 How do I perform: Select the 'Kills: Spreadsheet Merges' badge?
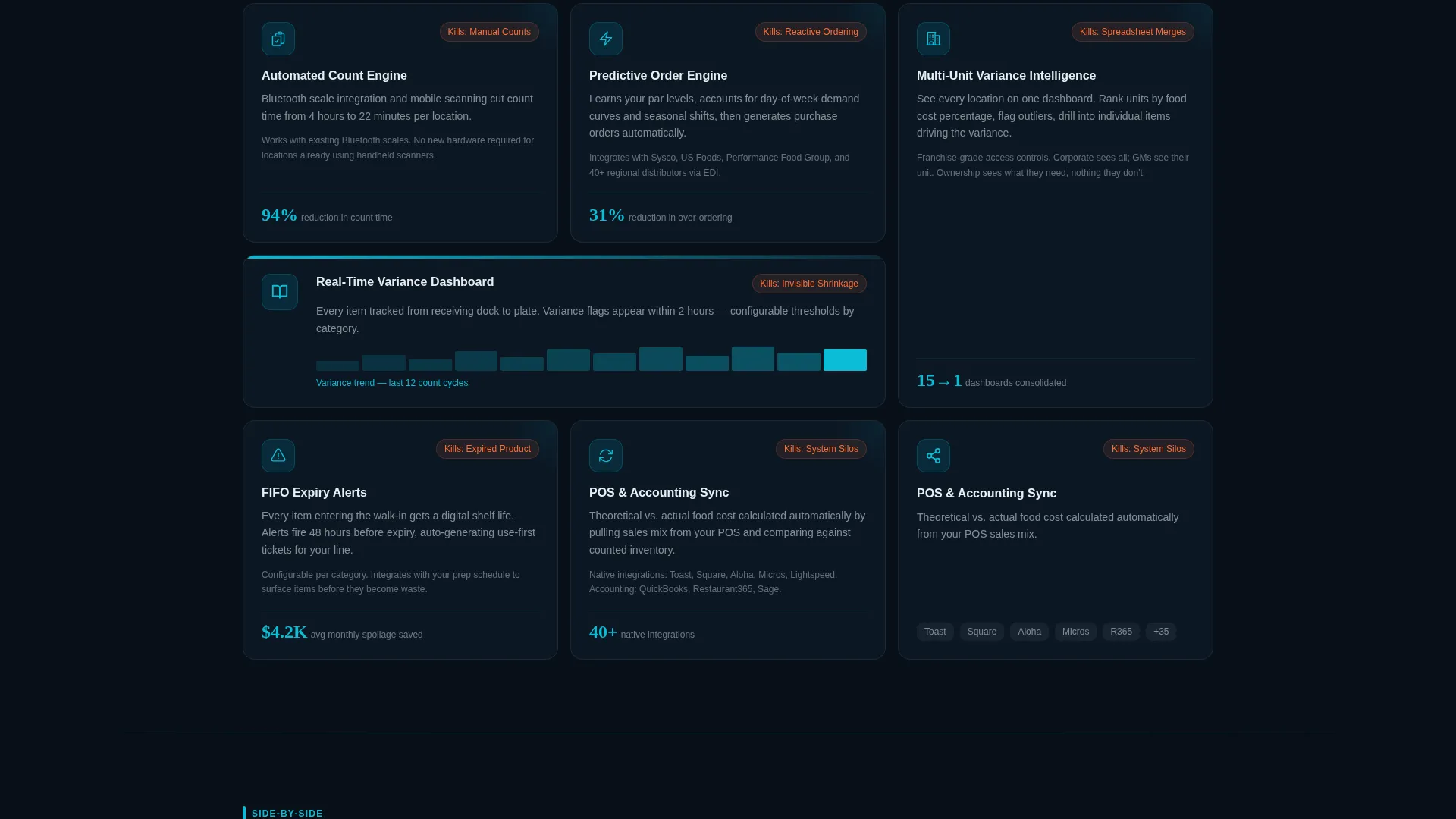click(x=1133, y=32)
